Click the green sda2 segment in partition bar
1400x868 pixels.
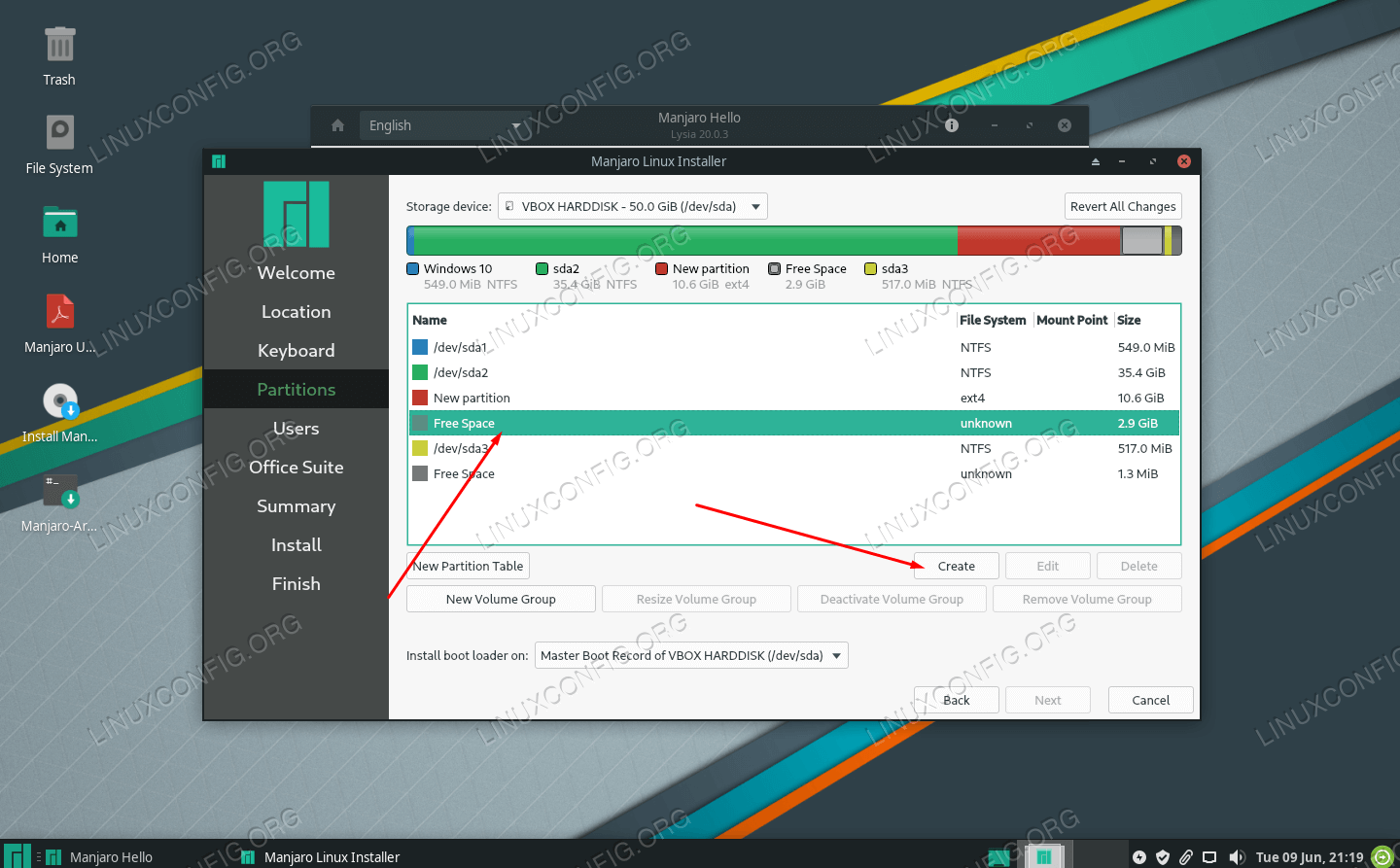685,240
